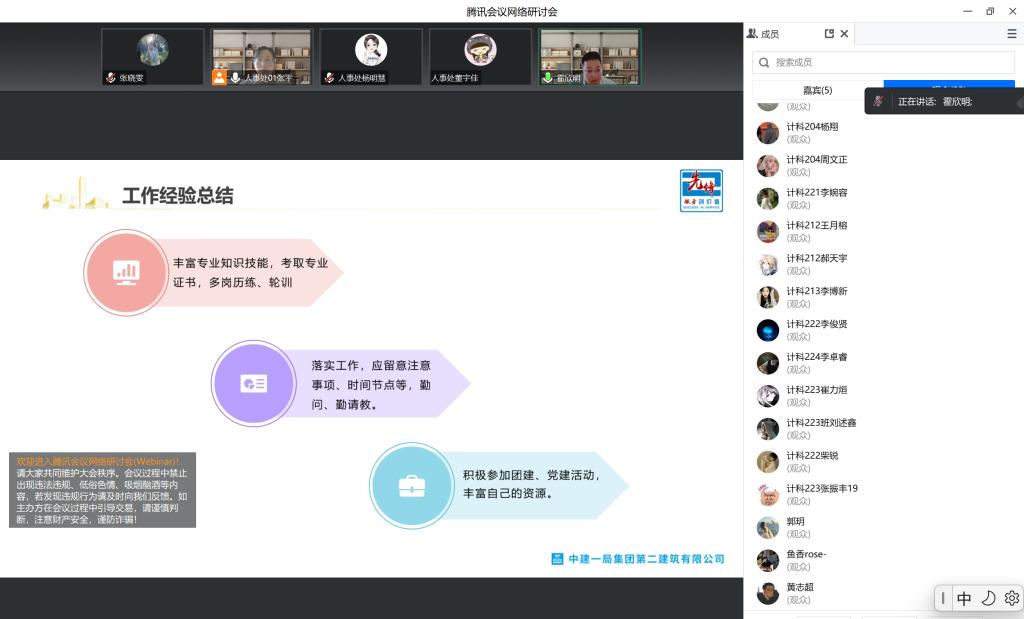Toggle the 中 Chinese input mode

(x=964, y=598)
